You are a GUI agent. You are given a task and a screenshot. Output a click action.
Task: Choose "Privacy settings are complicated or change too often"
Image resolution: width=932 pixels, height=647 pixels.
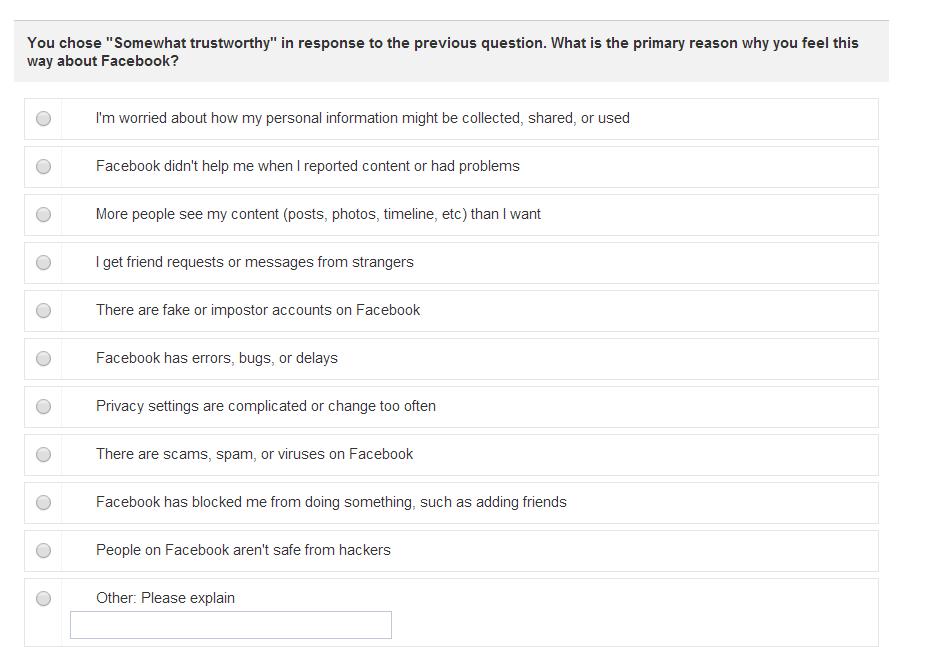point(43,406)
